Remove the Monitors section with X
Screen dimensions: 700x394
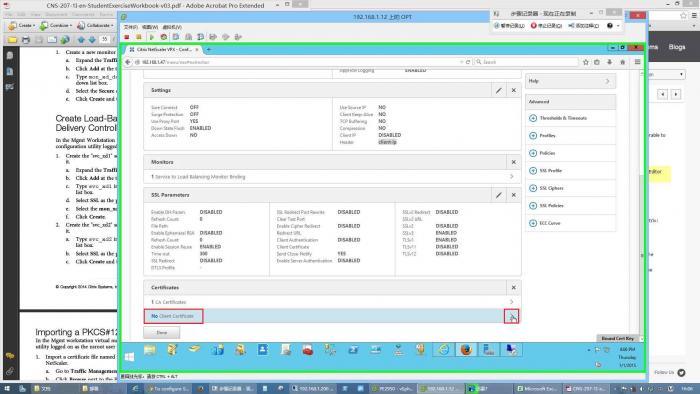(x=513, y=162)
